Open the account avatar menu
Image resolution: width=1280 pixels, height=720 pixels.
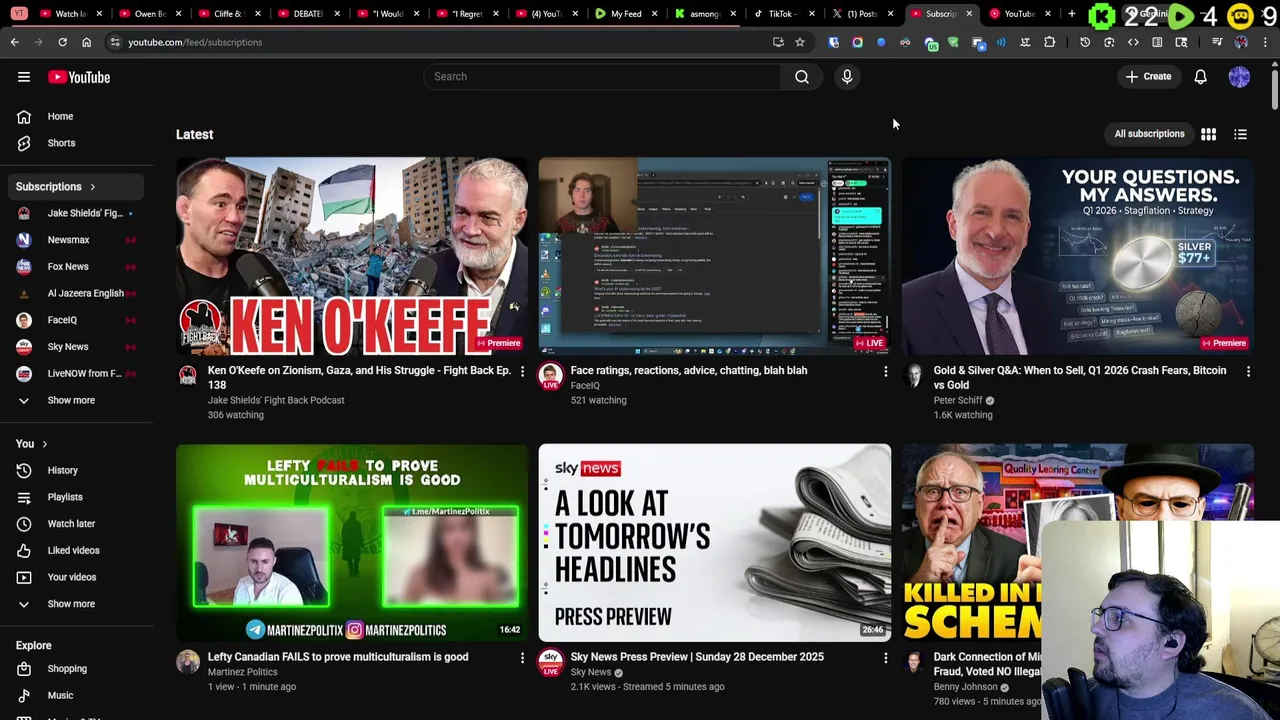[x=1239, y=77]
